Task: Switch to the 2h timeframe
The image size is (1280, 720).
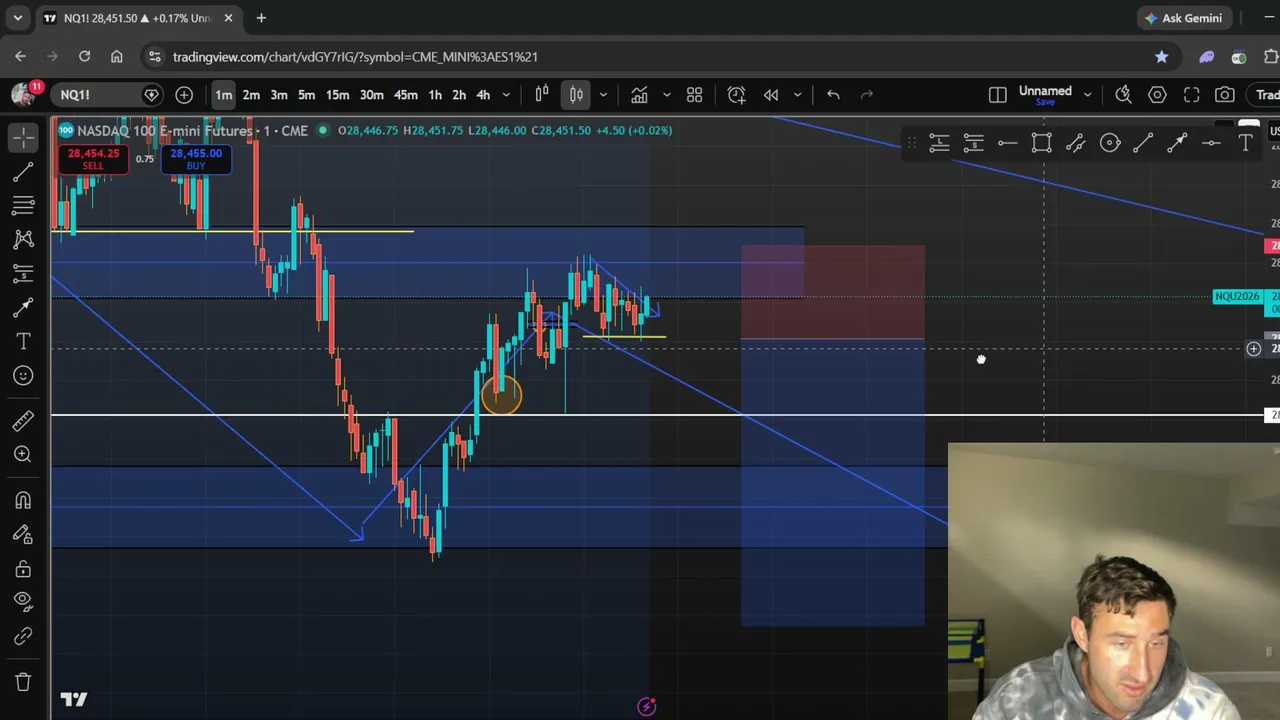Action: point(459,95)
